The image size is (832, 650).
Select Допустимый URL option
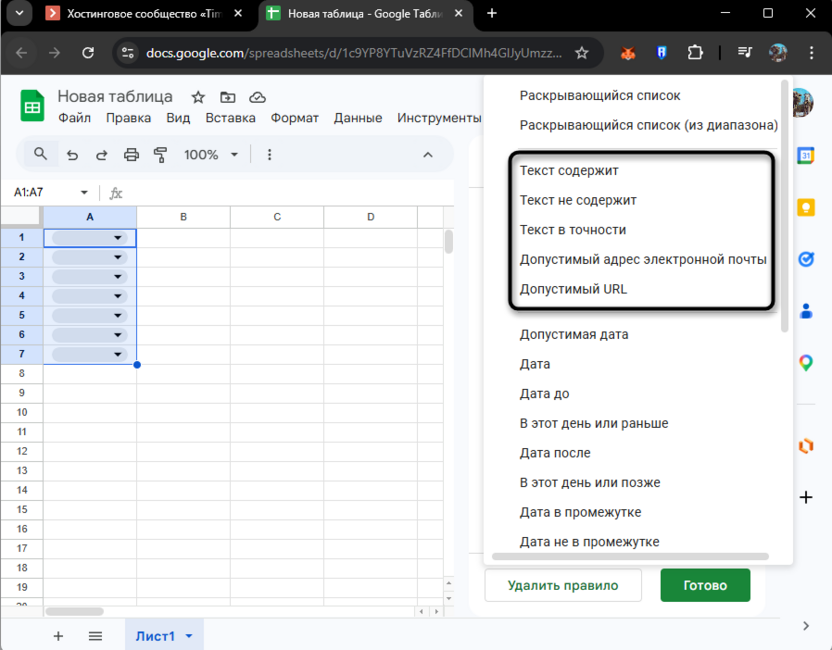click(573, 289)
